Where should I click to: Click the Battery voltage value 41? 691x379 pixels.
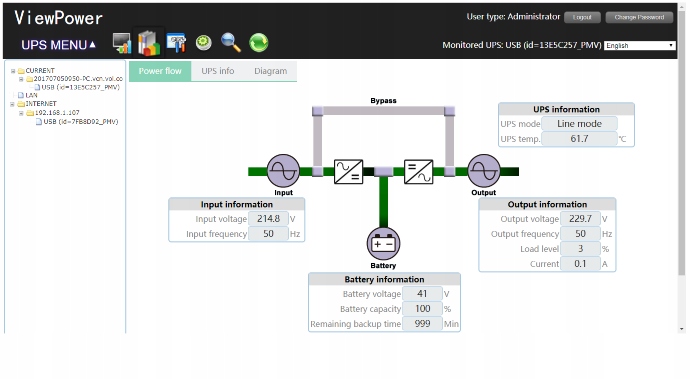422,294
